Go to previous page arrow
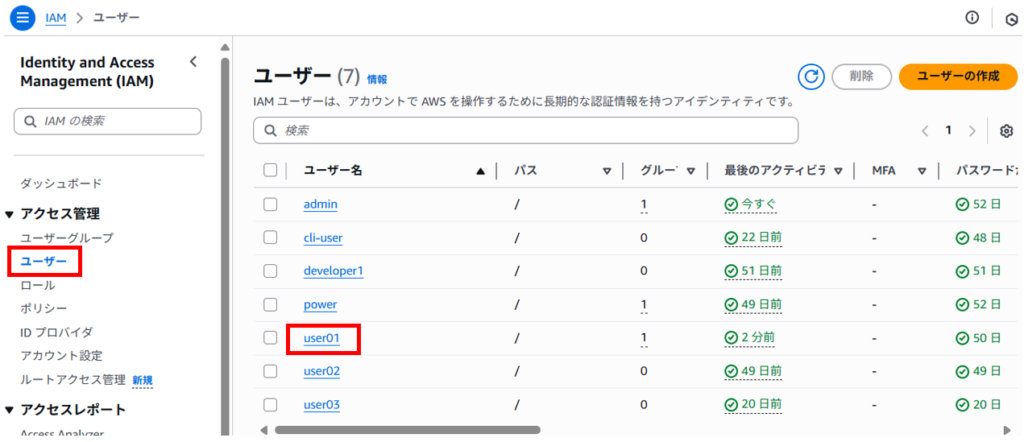This screenshot has height=442, width=1024. click(x=925, y=131)
